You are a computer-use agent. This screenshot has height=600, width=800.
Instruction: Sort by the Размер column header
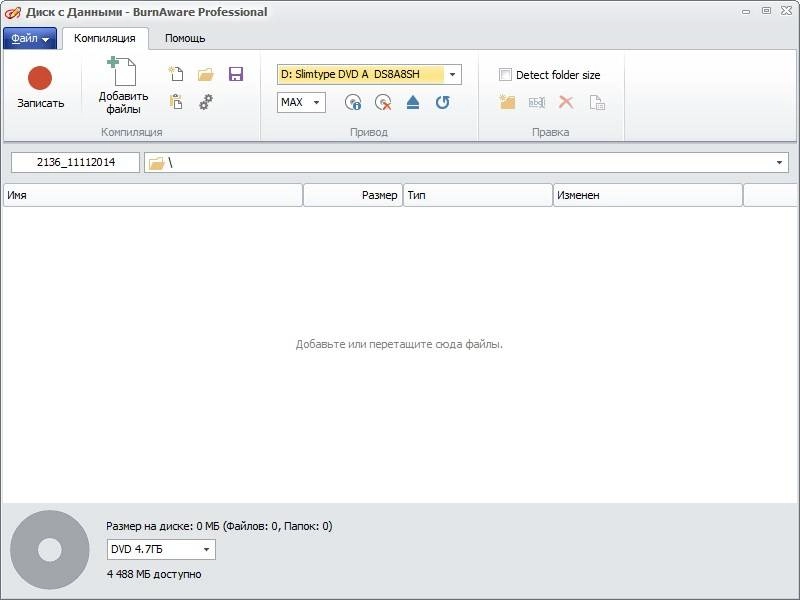[x=353, y=195]
